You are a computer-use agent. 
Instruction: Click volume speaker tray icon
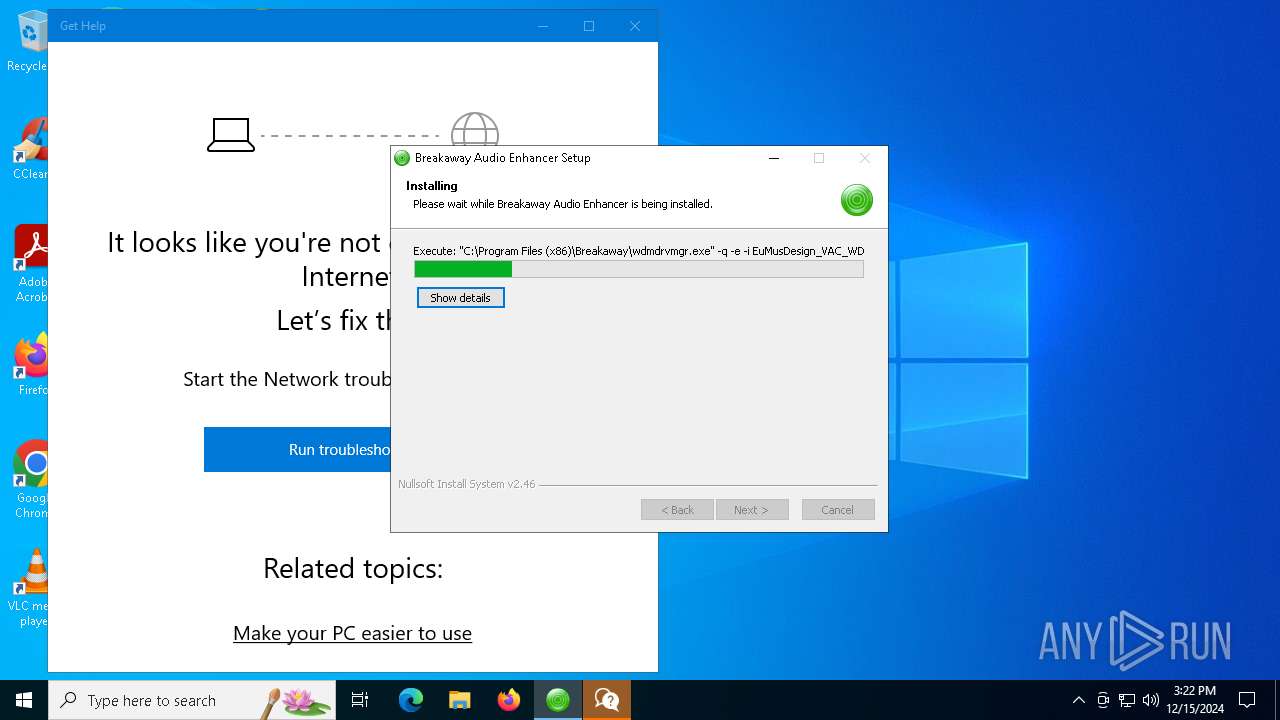[1151, 700]
